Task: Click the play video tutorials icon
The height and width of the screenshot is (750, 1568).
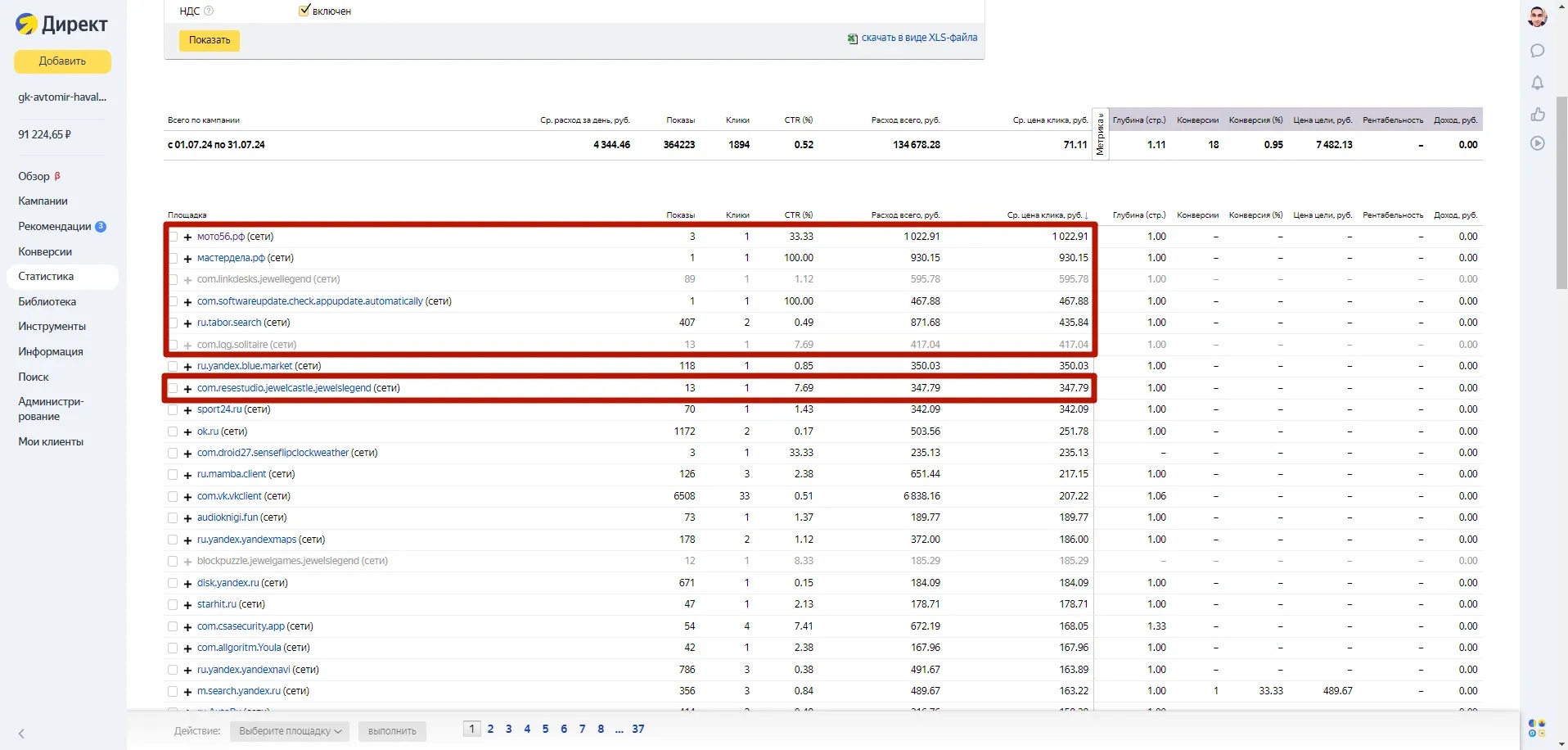Action: 1538,143
